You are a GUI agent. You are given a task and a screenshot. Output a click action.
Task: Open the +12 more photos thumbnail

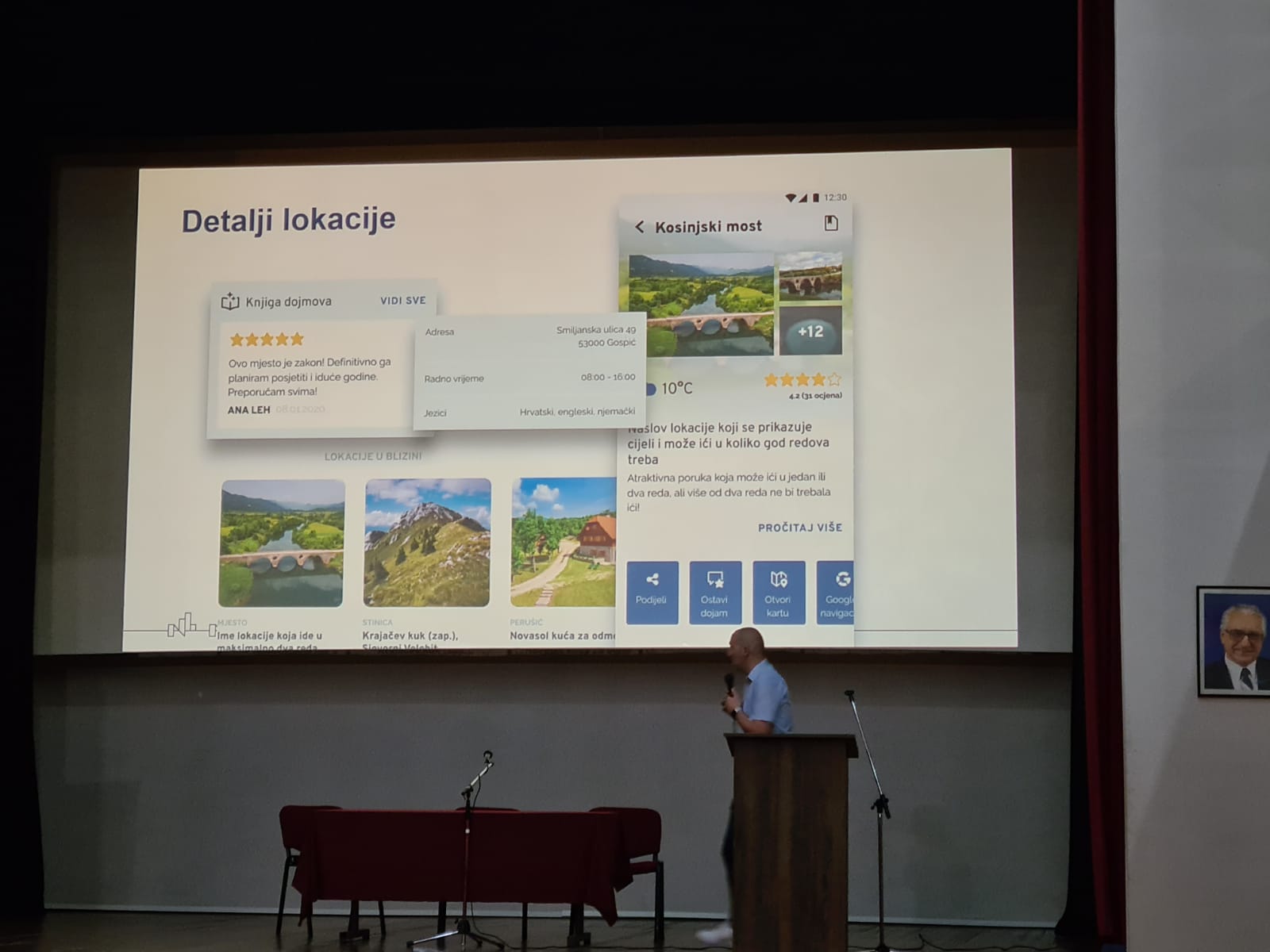coord(810,332)
